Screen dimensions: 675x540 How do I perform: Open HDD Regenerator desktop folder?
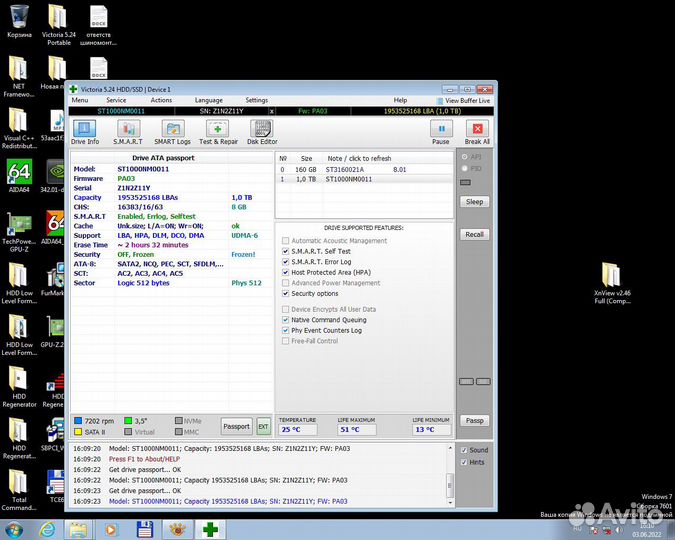point(19,386)
